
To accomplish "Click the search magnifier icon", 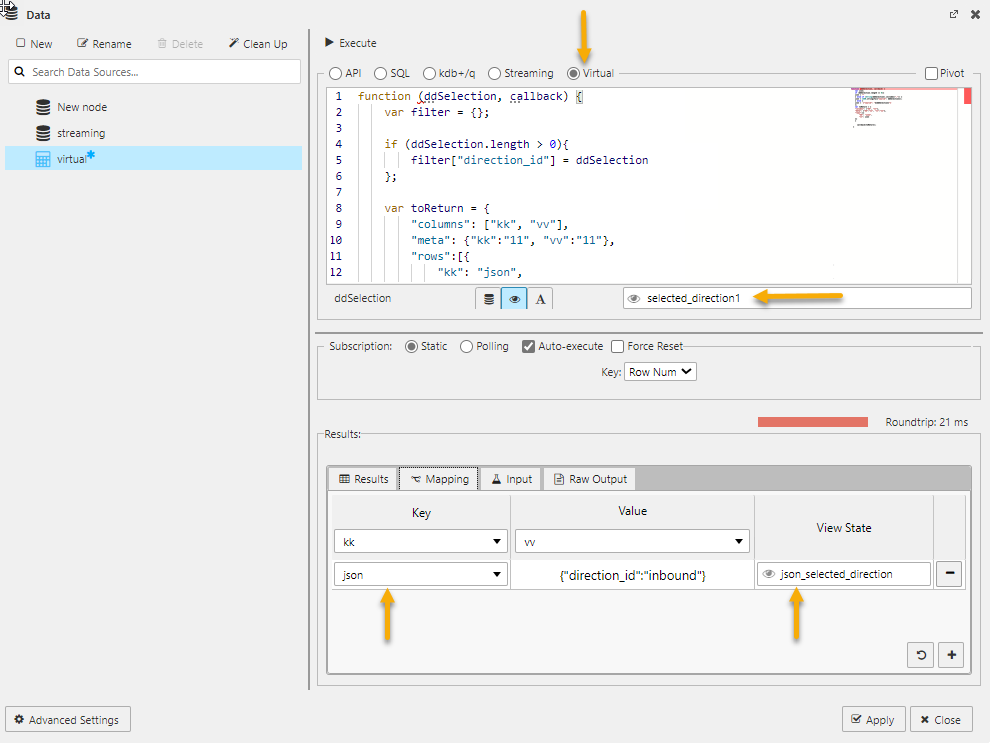I will click(x=20, y=72).
